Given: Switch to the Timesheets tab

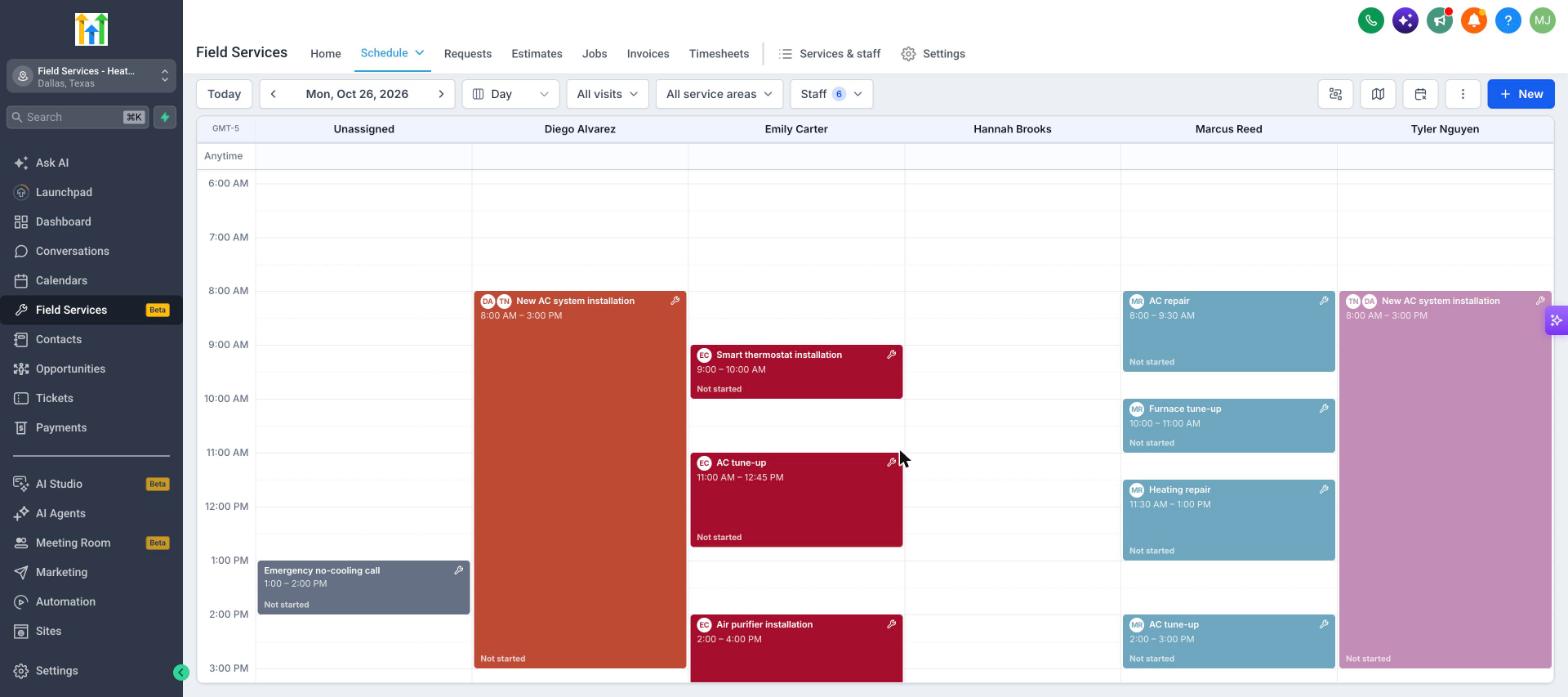Looking at the screenshot, I should [719, 54].
